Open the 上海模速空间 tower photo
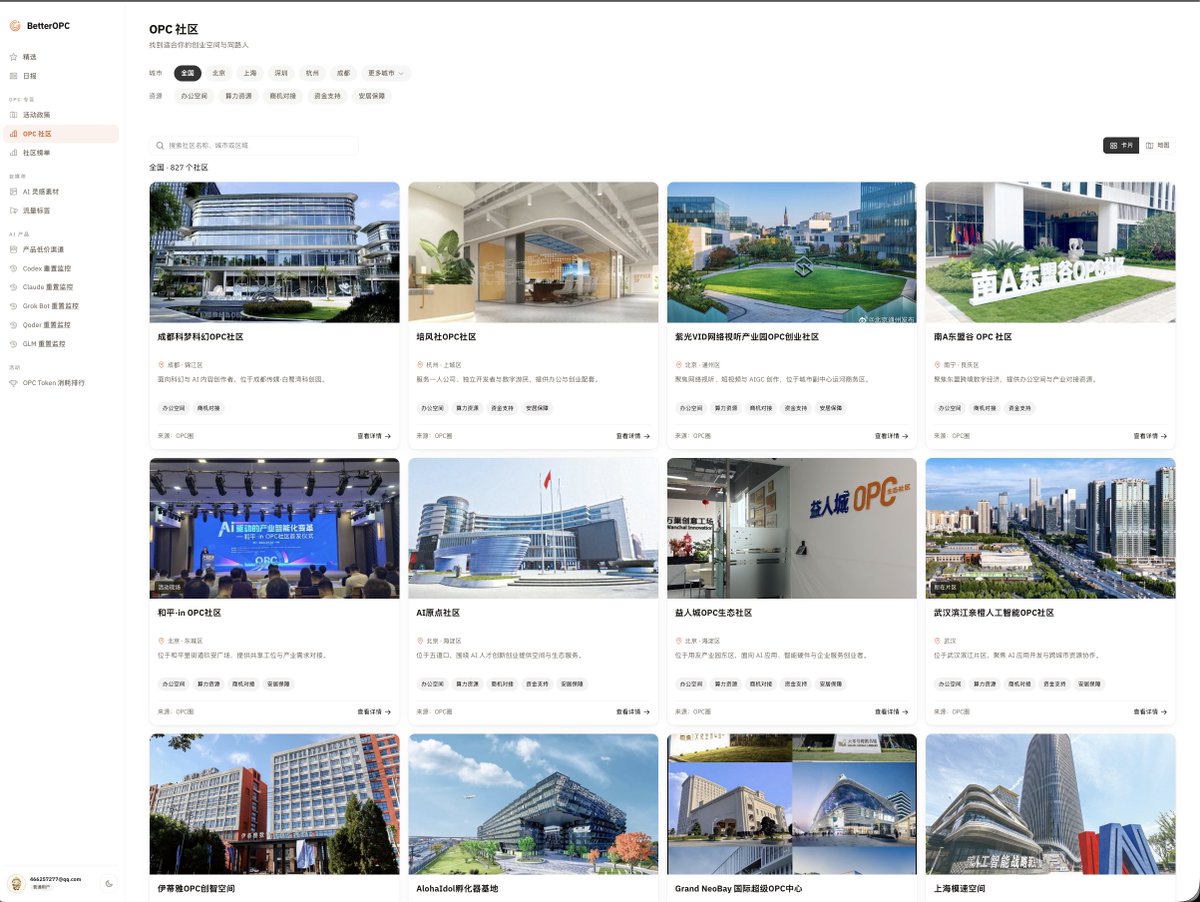The width and height of the screenshot is (1200, 902). click(1051, 804)
